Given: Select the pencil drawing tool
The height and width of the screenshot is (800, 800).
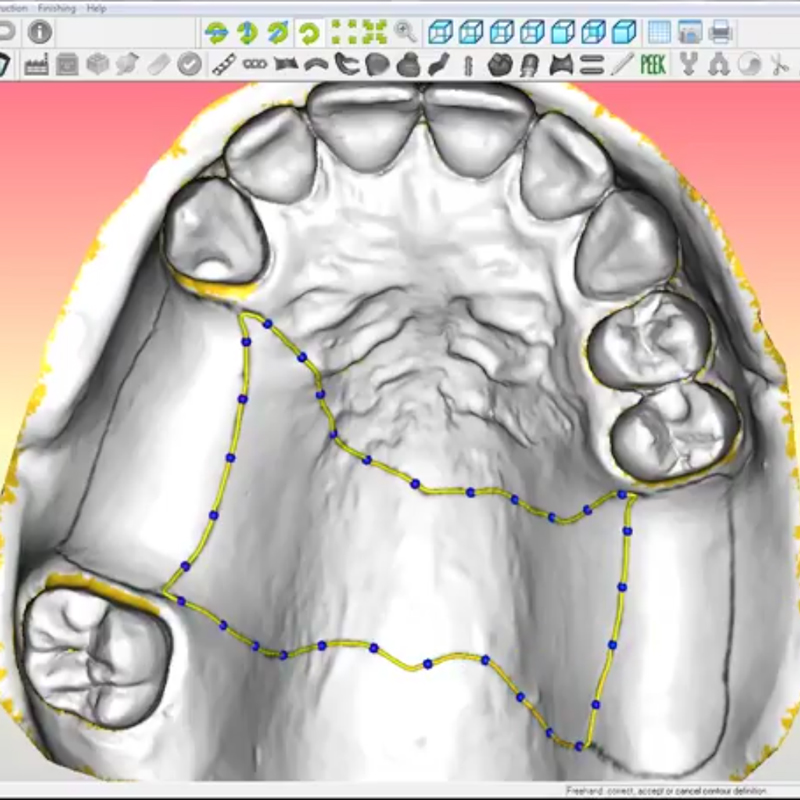Looking at the screenshot, I should [622, 66].
